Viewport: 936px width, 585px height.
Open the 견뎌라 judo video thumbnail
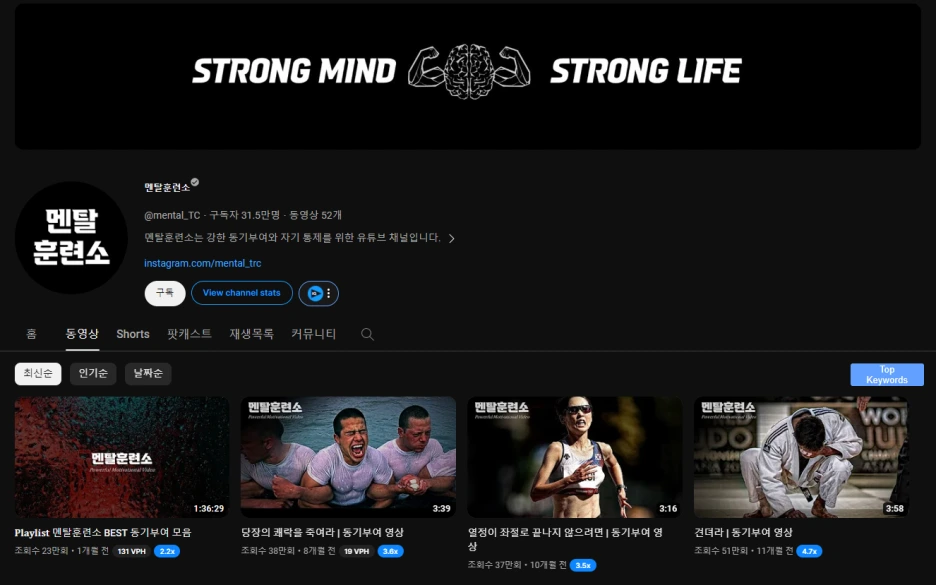(x=801, y=457)
